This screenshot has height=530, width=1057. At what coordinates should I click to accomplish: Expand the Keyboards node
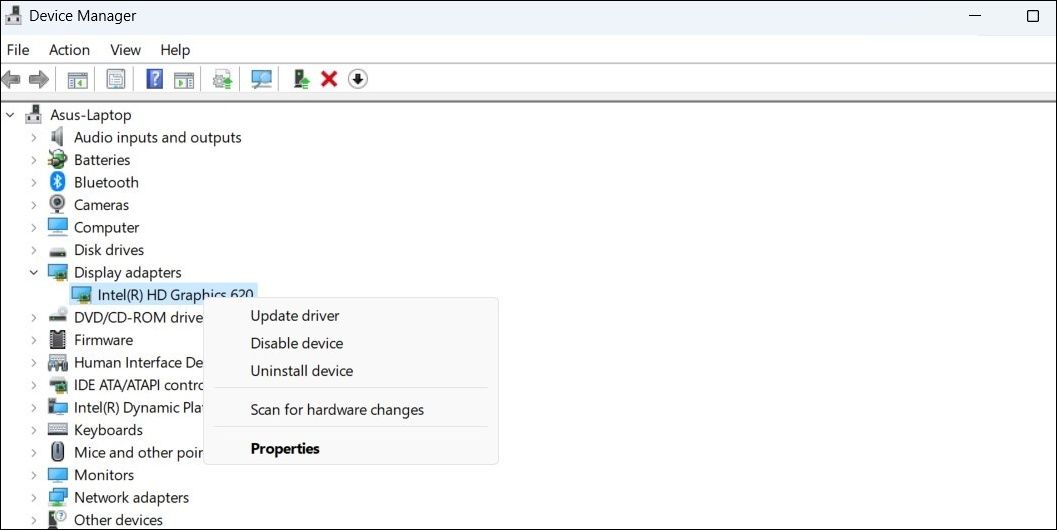34,430
